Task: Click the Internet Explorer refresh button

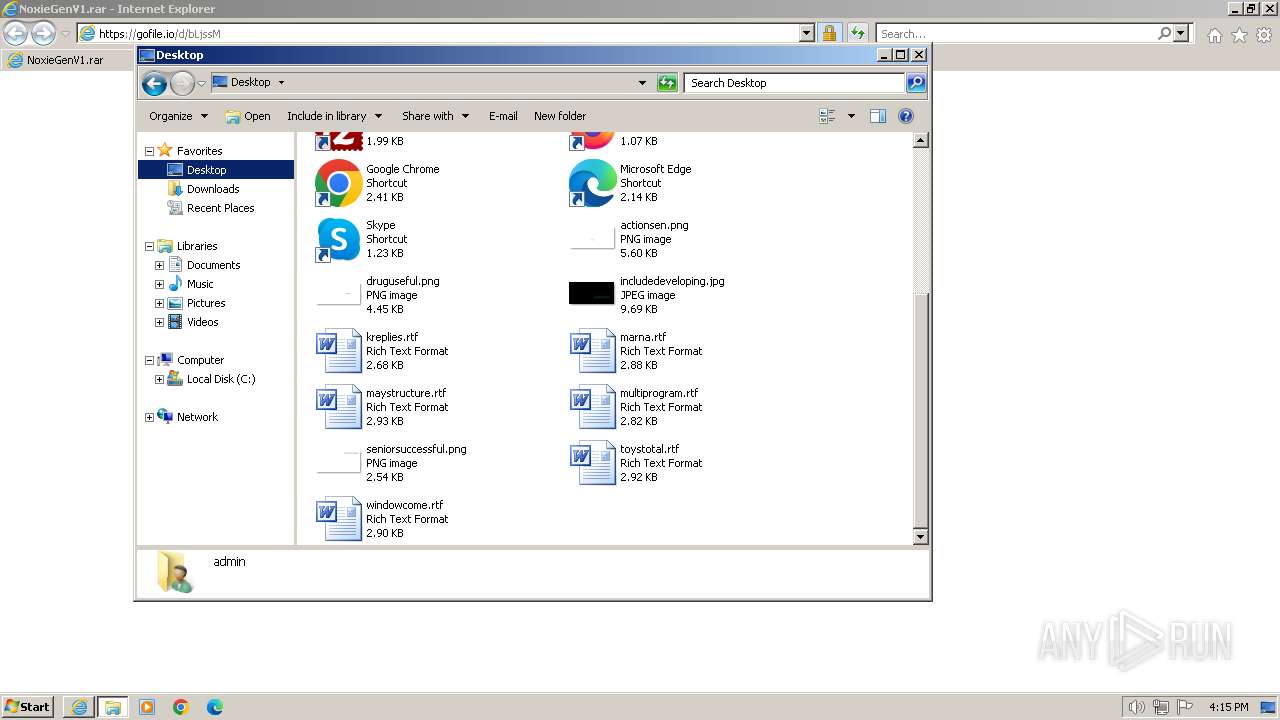Action: pyautogui.click(x=857, y=33)
